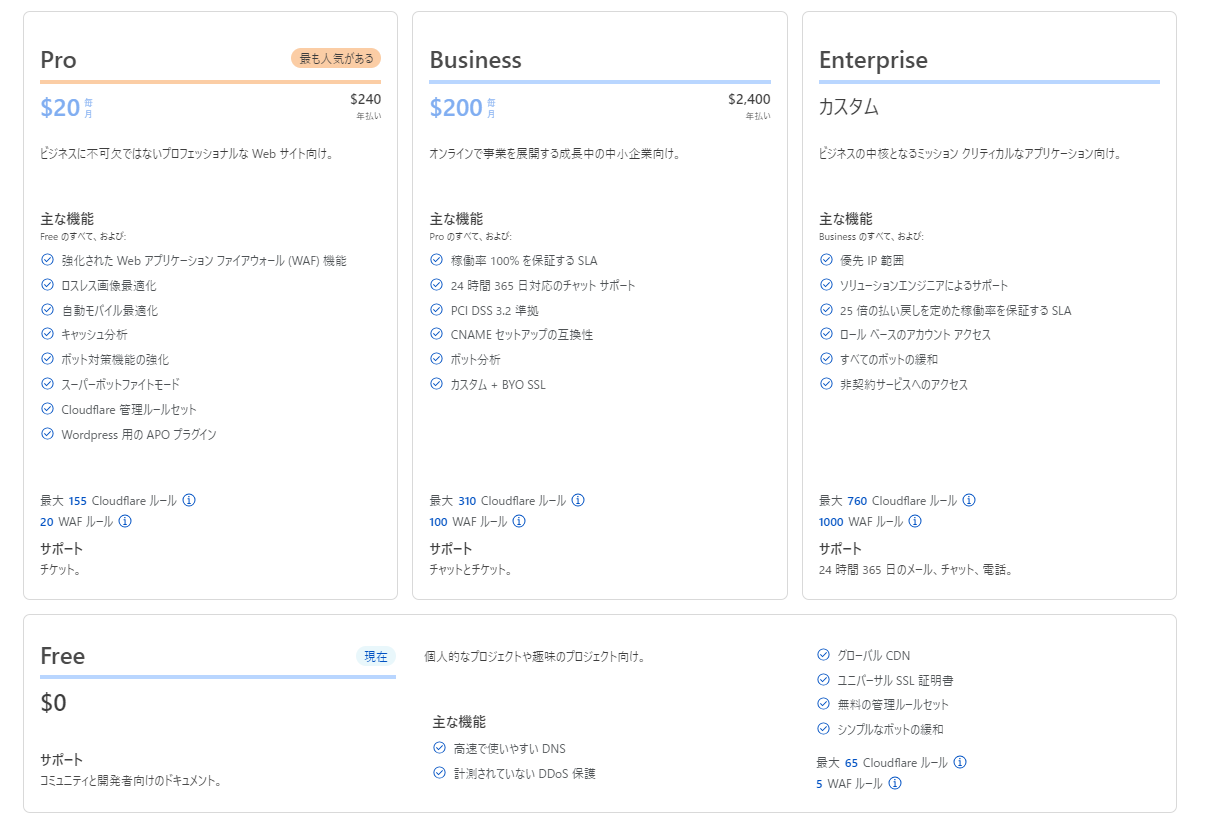Click ボット対策機能の強化 feature text
The image size is (1211, 827).
[115, 359]
